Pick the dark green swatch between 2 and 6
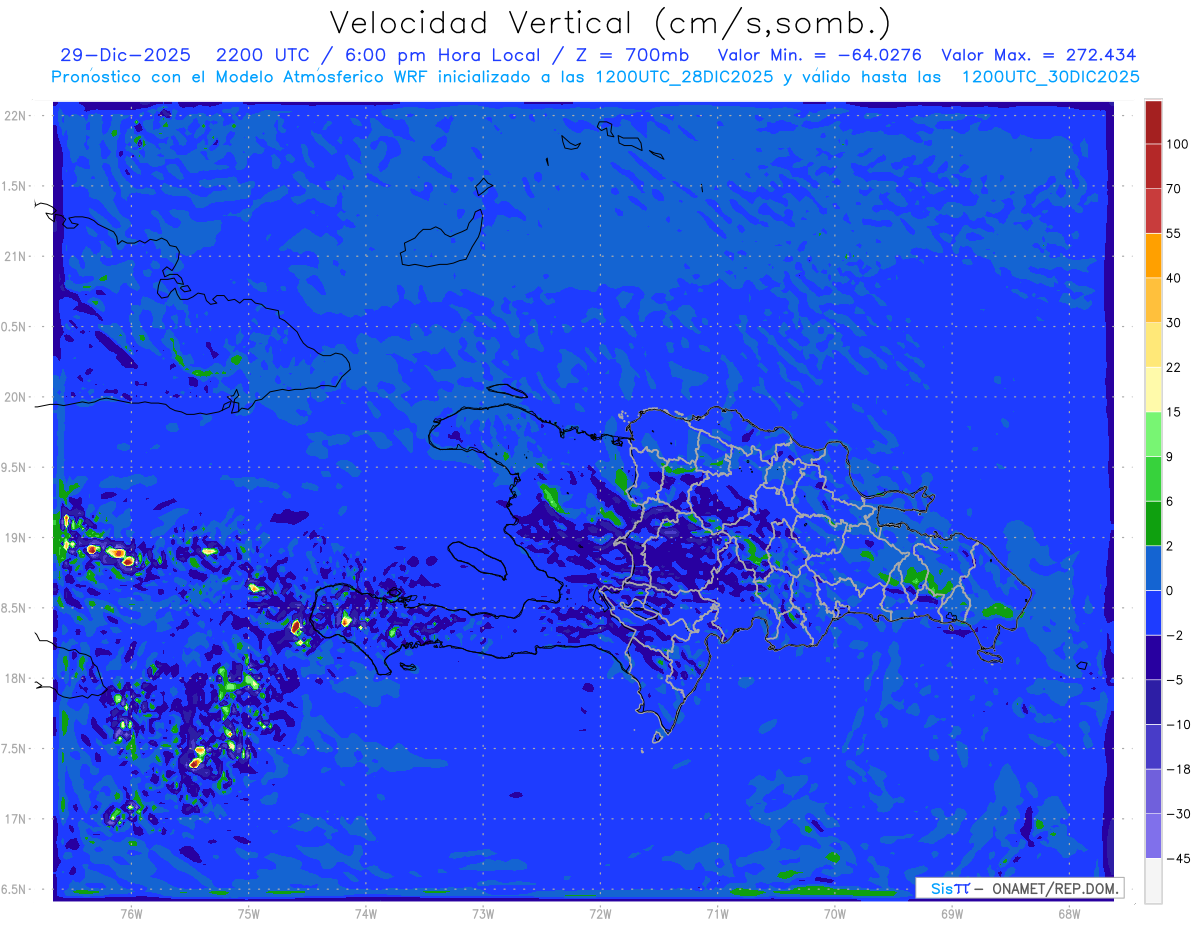 1153,523
